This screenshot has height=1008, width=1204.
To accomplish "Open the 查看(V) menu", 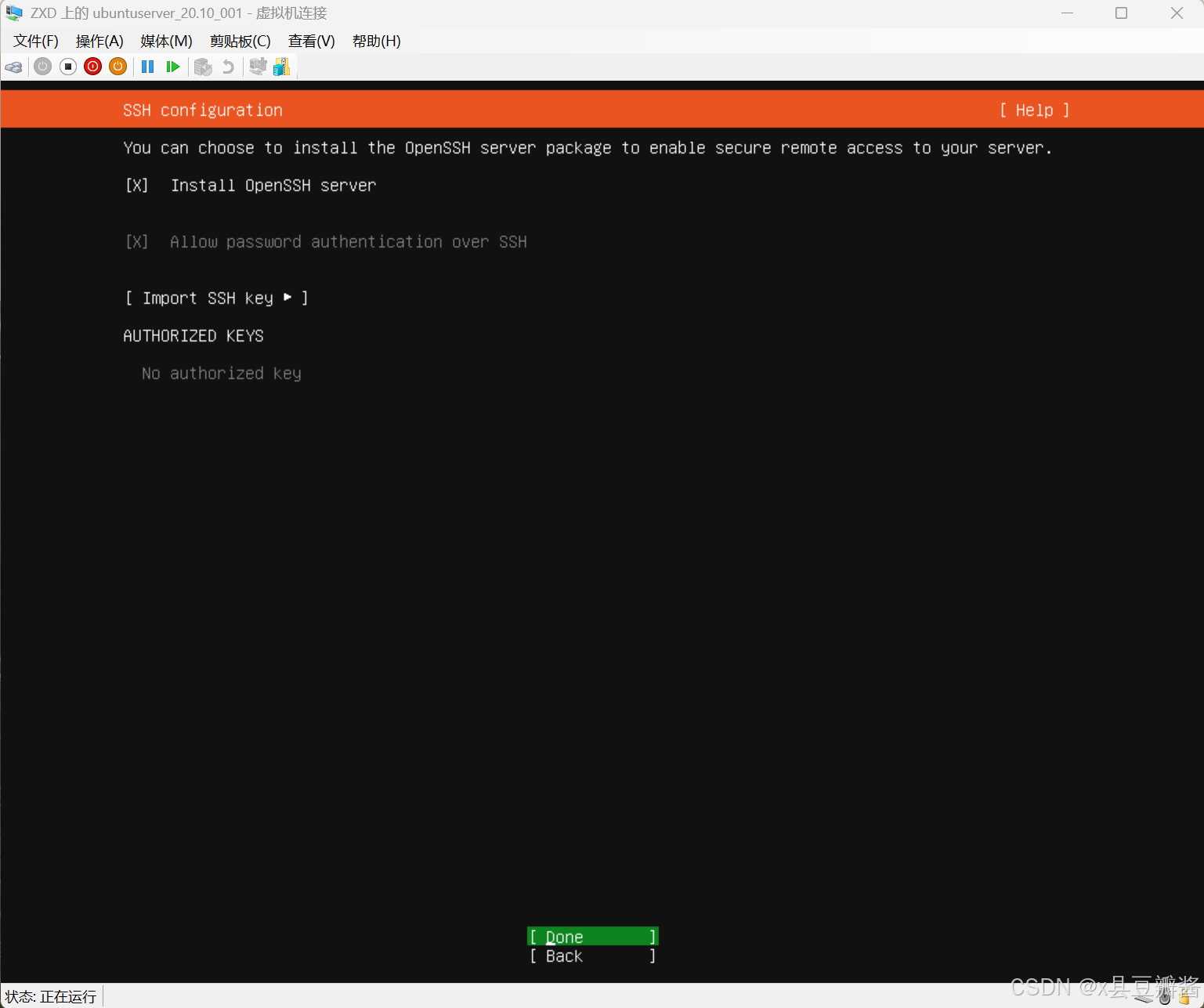I will [311, 41].
